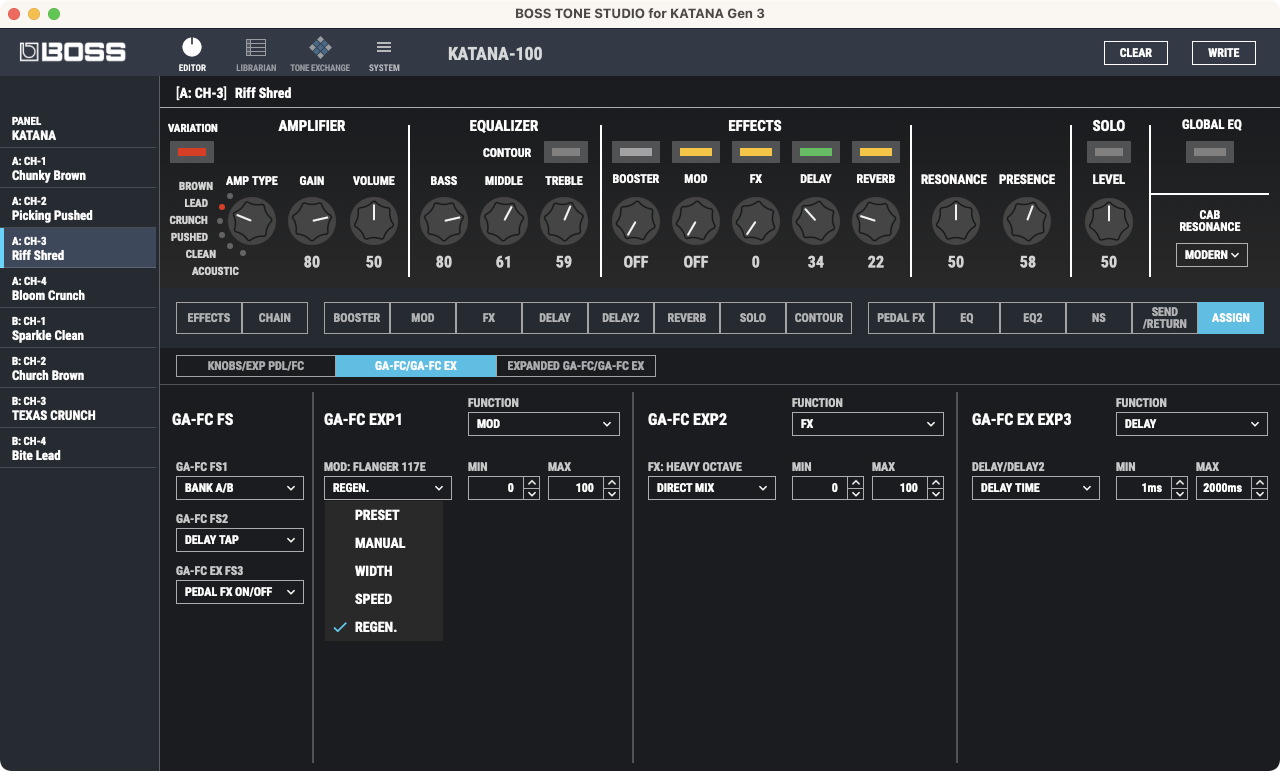Open the Tone Exchange icon
The image size is (1280, 771).
pyautogui.click(x=320, y=54)
